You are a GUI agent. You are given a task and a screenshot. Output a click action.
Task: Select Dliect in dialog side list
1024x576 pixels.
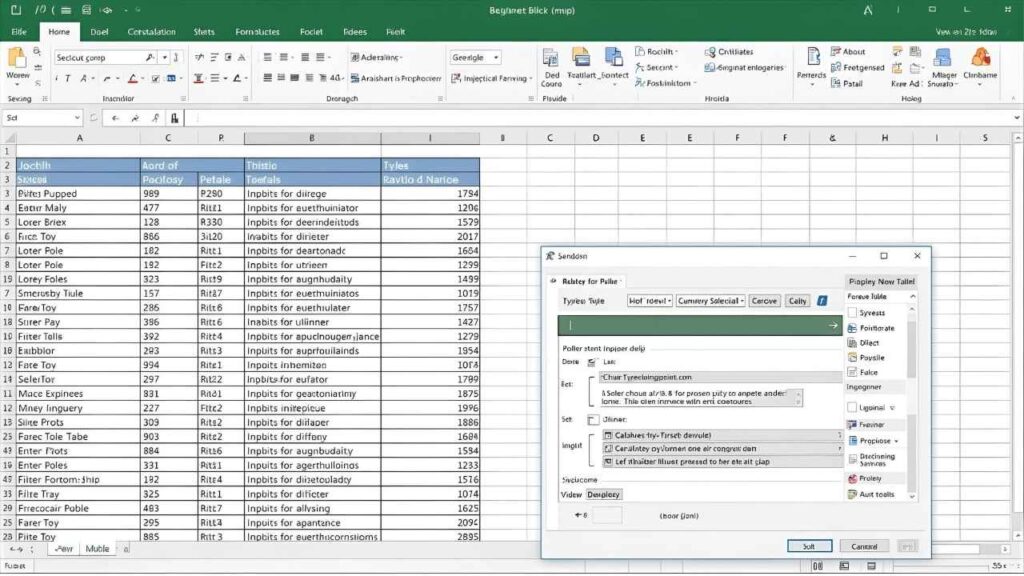(x=863, y=343)
